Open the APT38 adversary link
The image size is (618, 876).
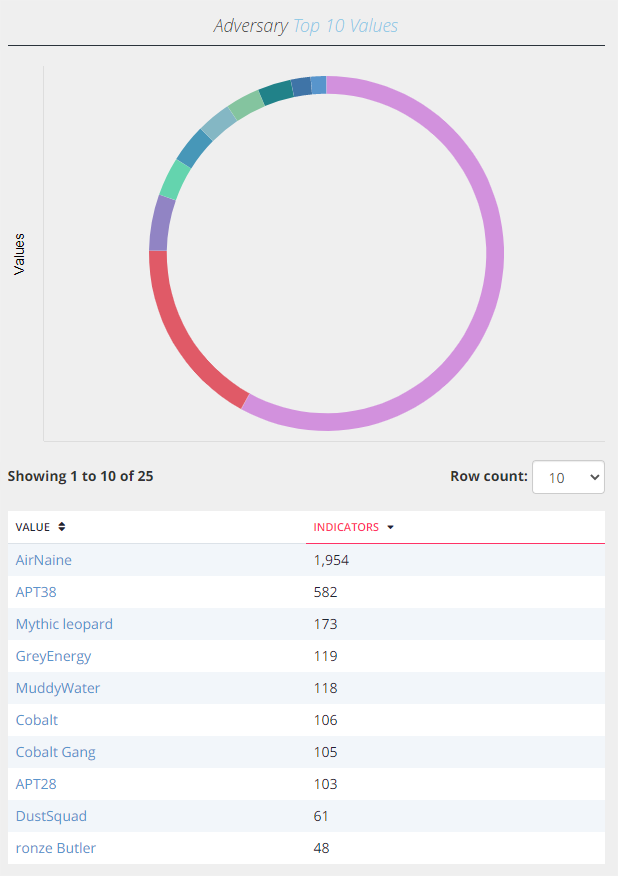(36, 592)
